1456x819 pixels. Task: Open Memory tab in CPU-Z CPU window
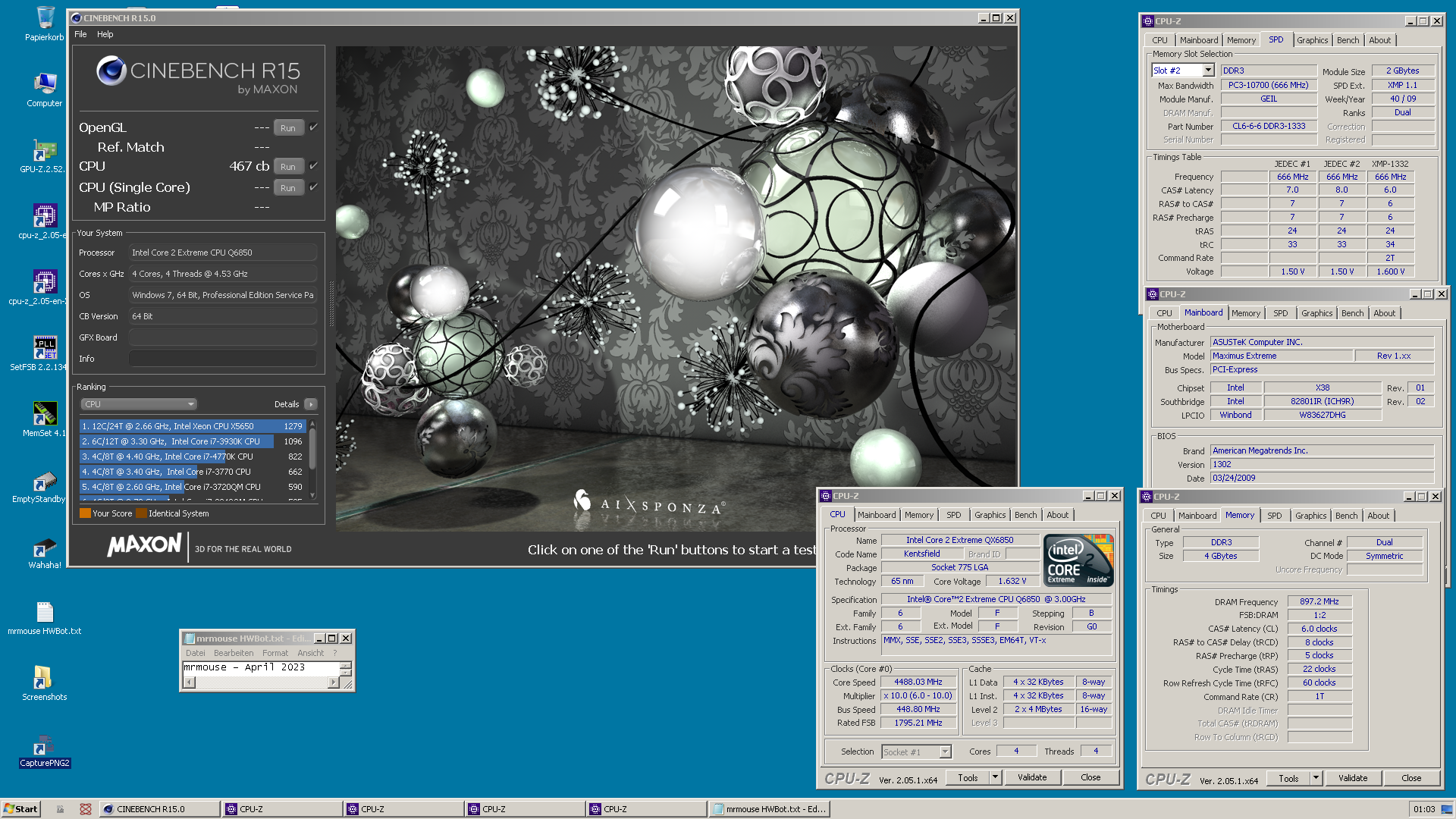click(x=918, y=515)
